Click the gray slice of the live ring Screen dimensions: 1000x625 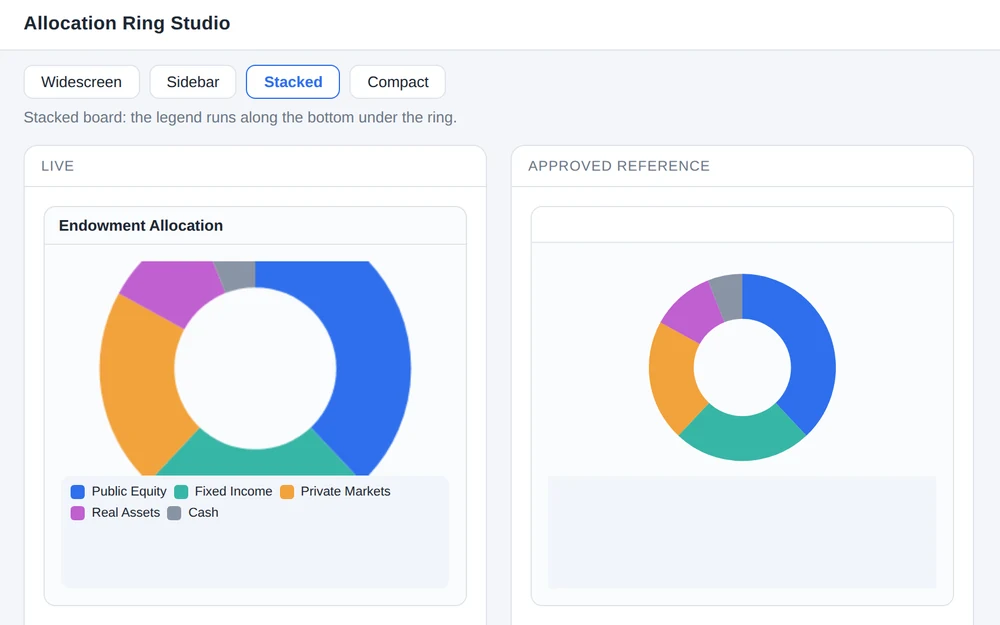click(x=237, y=274)
